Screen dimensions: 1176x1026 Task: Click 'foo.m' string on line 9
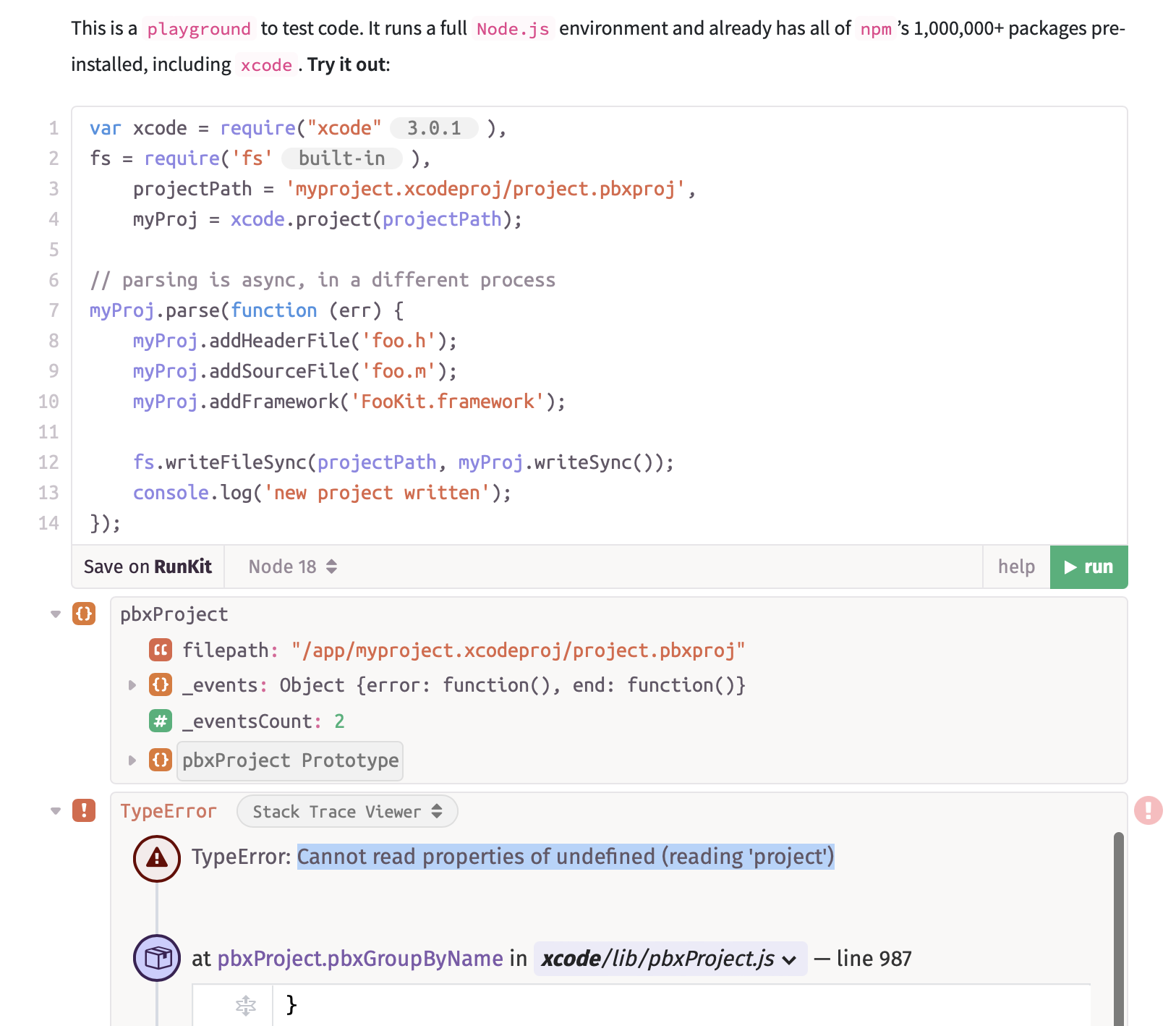click(x=399, y=371)
